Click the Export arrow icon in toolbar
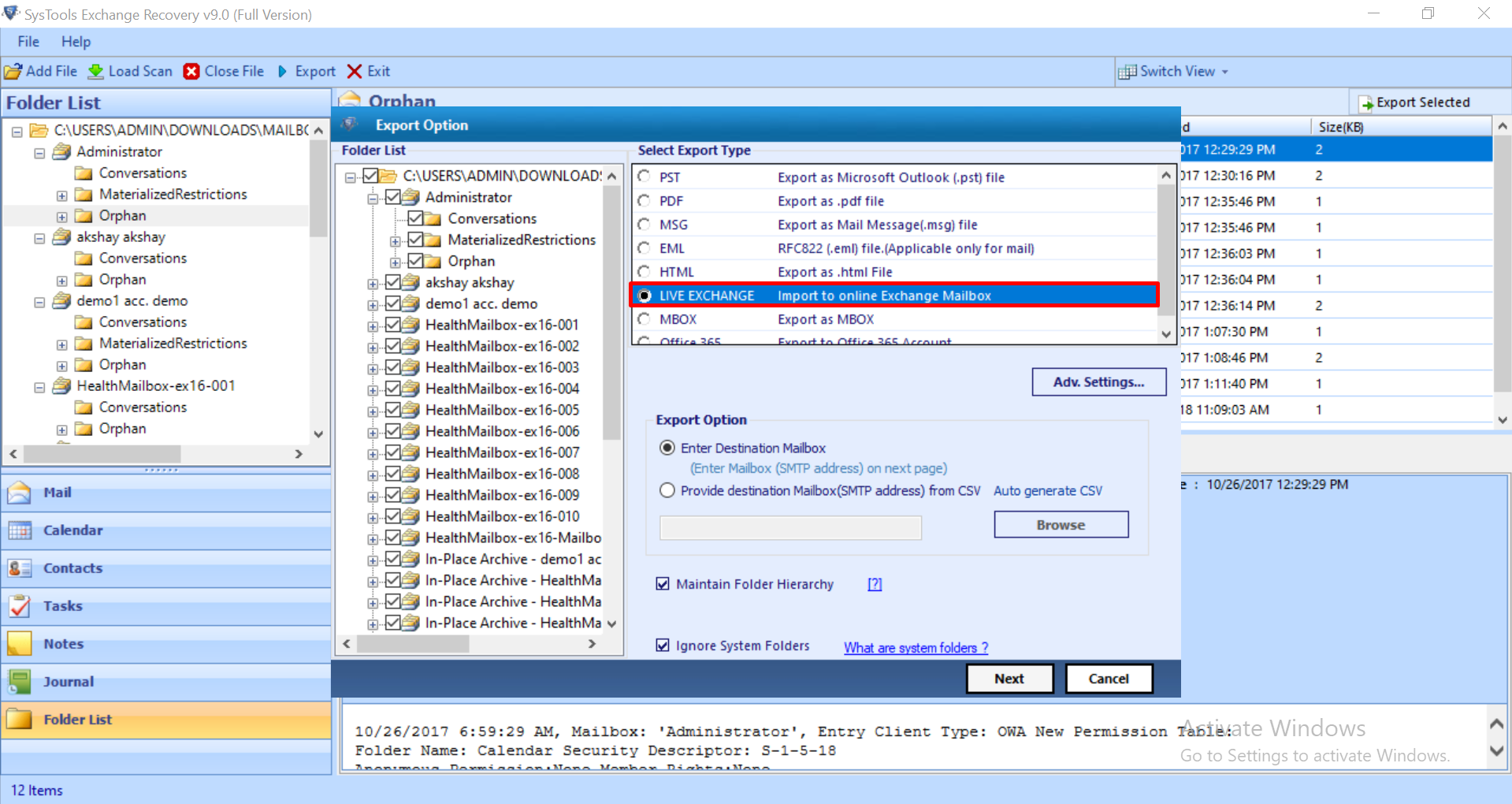The width and height of the screenshot is (1512, 804). point(283,72)
